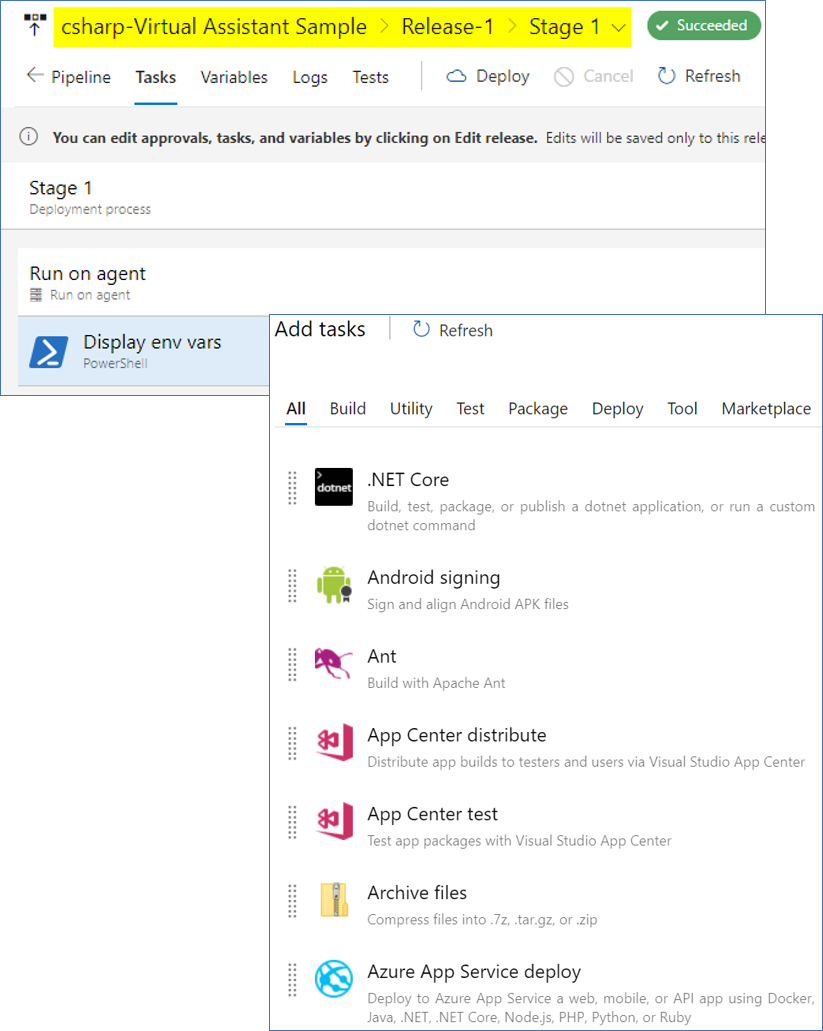The height and width of the screenshot is (1031, 823).
Task: Click the App Center test icon
Action: (x=334, y=822)
